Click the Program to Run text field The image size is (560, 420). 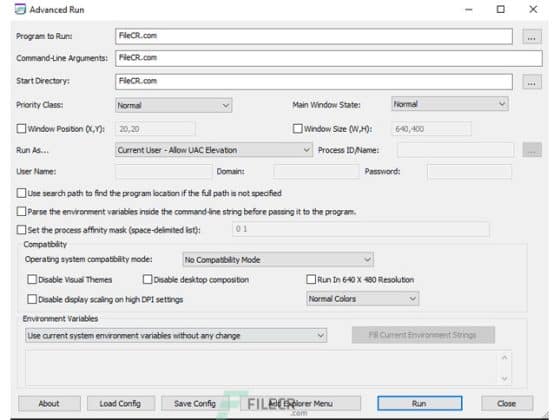314,36
